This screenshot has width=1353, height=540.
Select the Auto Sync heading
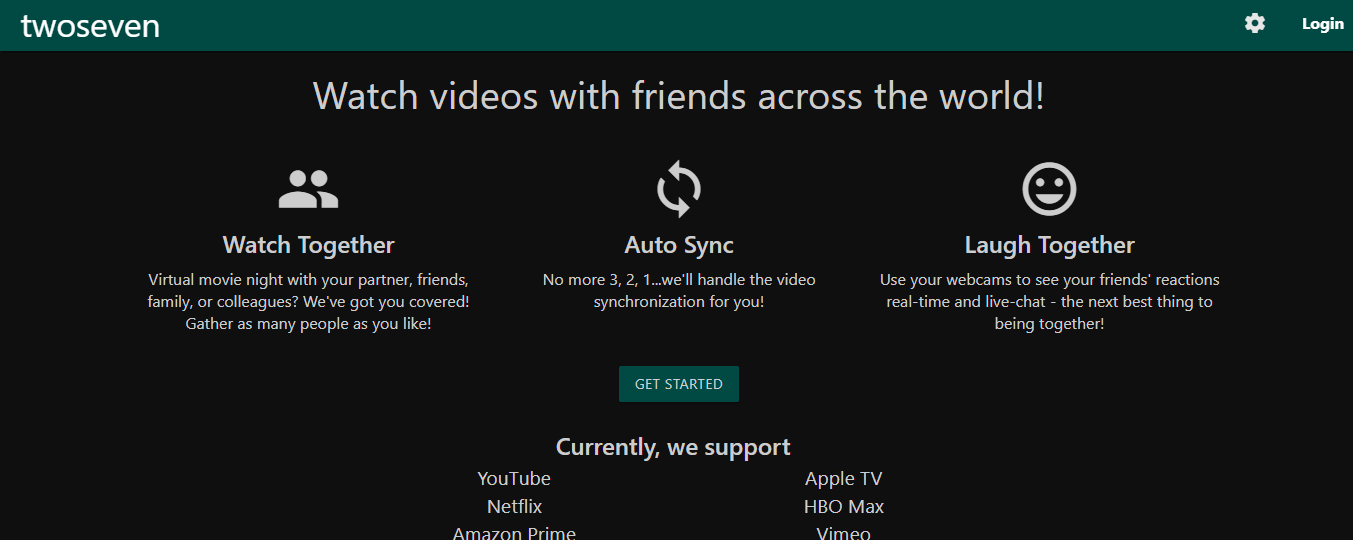coord(679,245)
